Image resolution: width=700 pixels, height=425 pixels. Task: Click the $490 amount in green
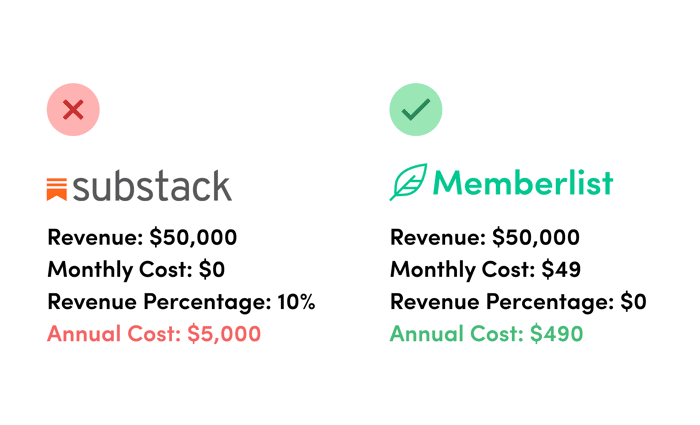click(557, 334)
